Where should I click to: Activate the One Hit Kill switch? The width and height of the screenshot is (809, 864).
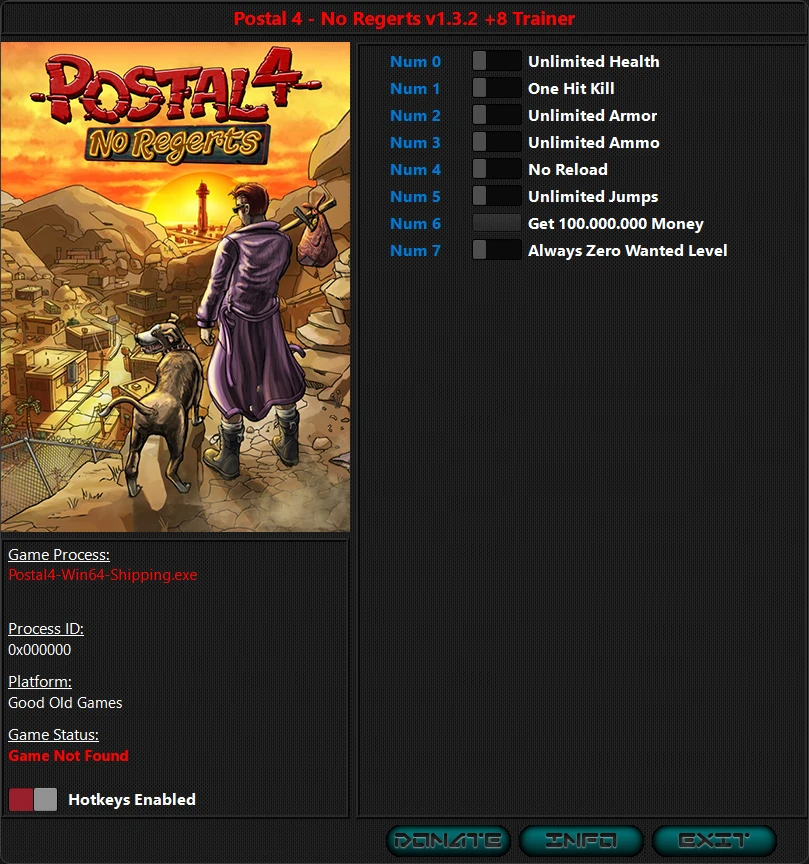click(496, 88)
